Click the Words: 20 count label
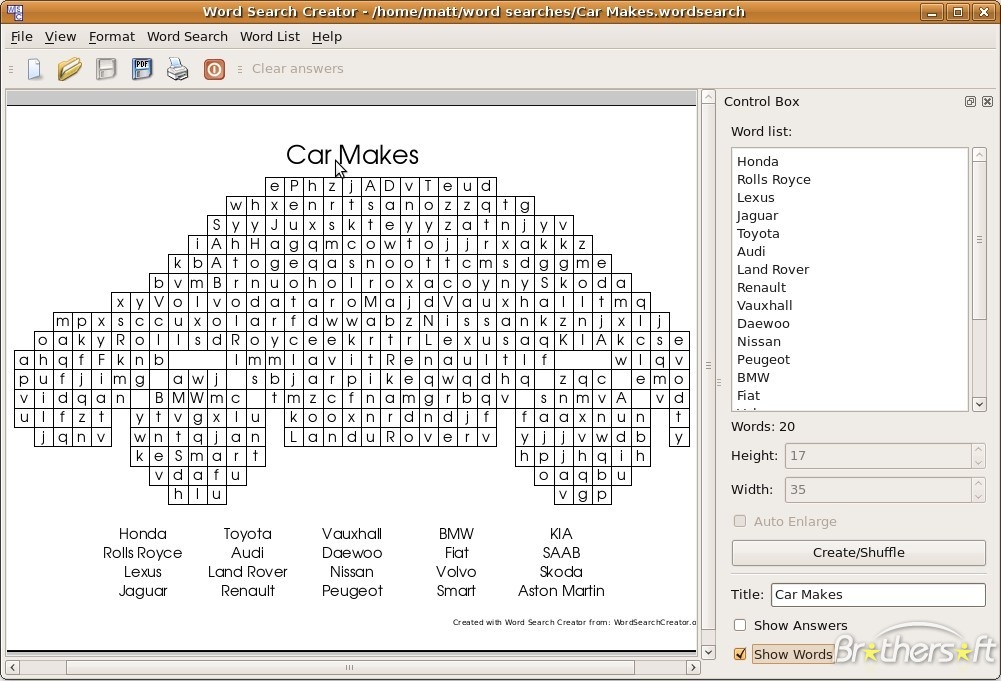The height and width of the screenshot is (681, 1001). 762,426
